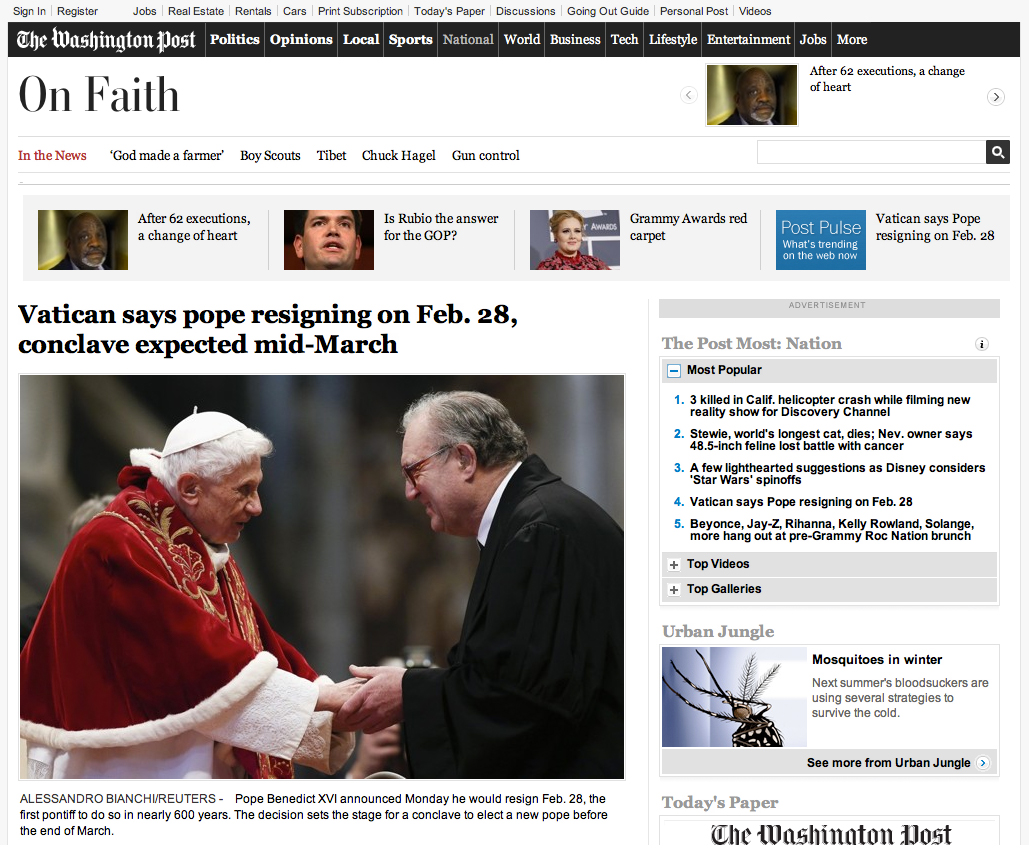
Task: Click the On Faith title
Action: click(98, 95)
